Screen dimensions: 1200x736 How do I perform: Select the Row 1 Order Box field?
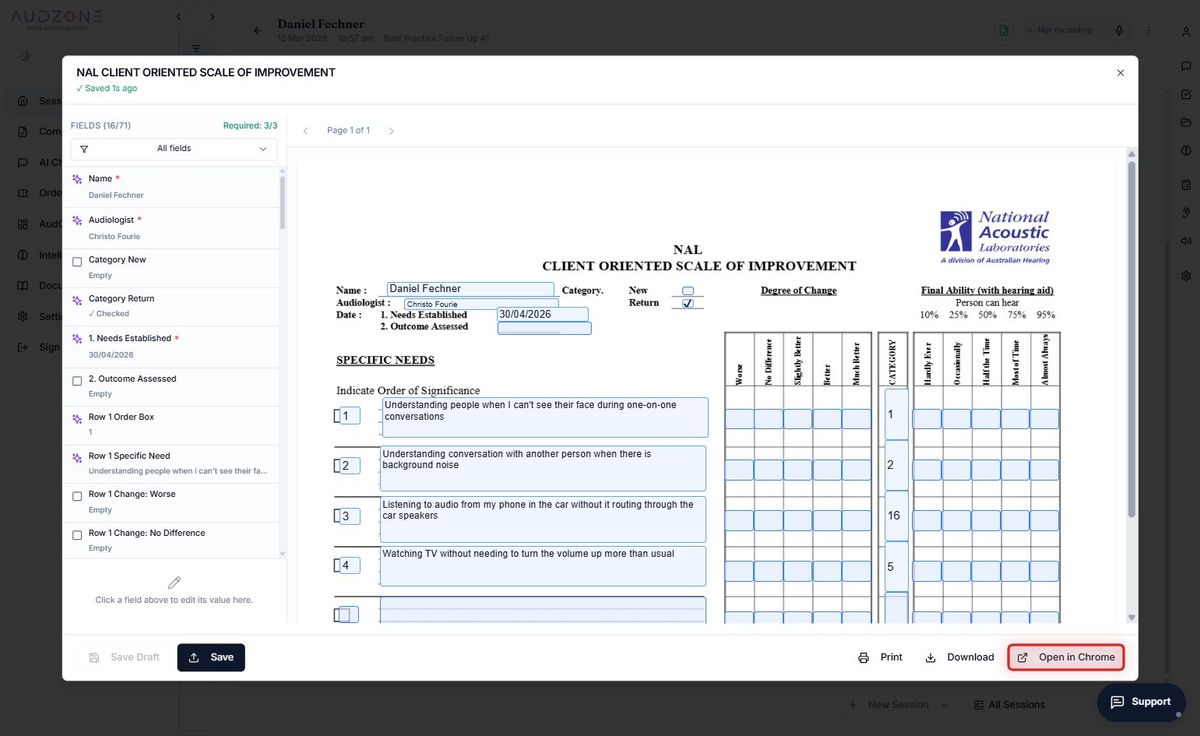170,424
